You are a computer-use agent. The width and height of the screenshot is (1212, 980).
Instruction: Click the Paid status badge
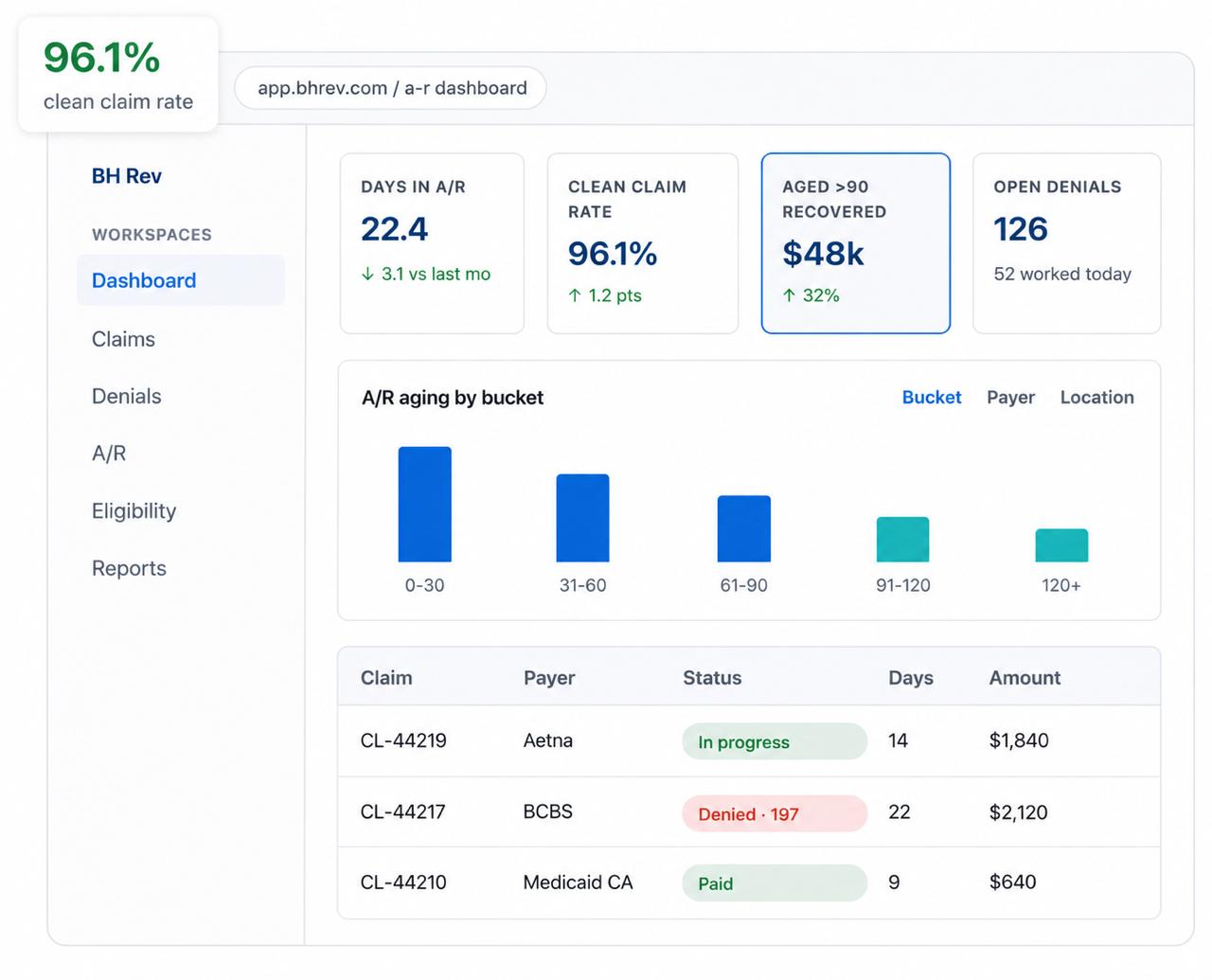[x=775, y=882]
